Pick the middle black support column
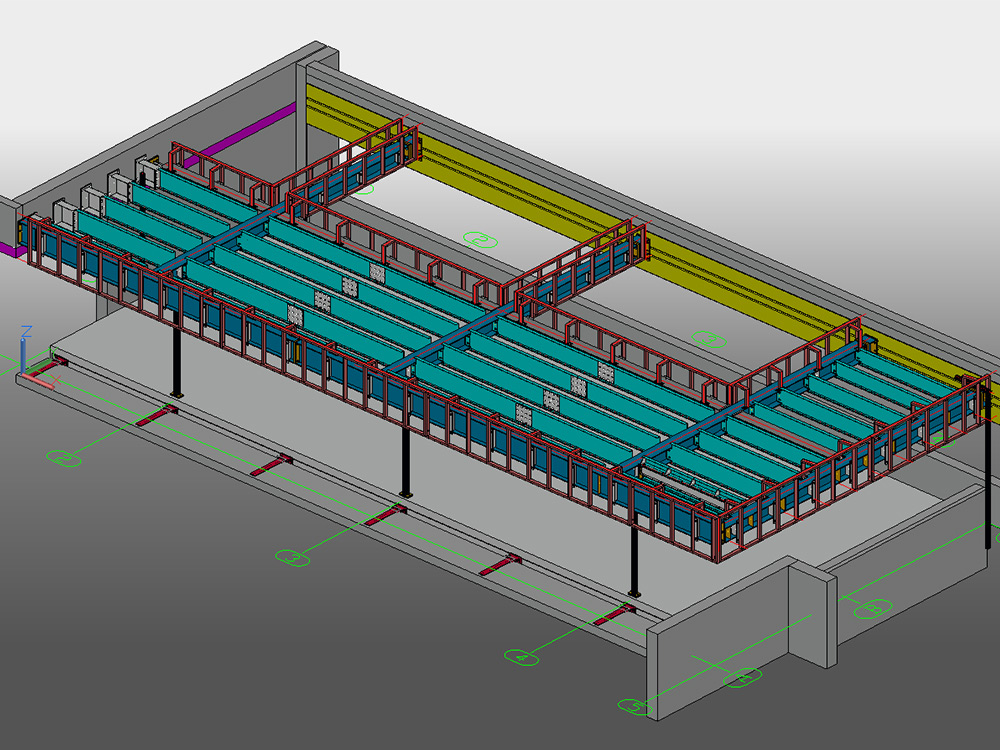 click(404, 460)
